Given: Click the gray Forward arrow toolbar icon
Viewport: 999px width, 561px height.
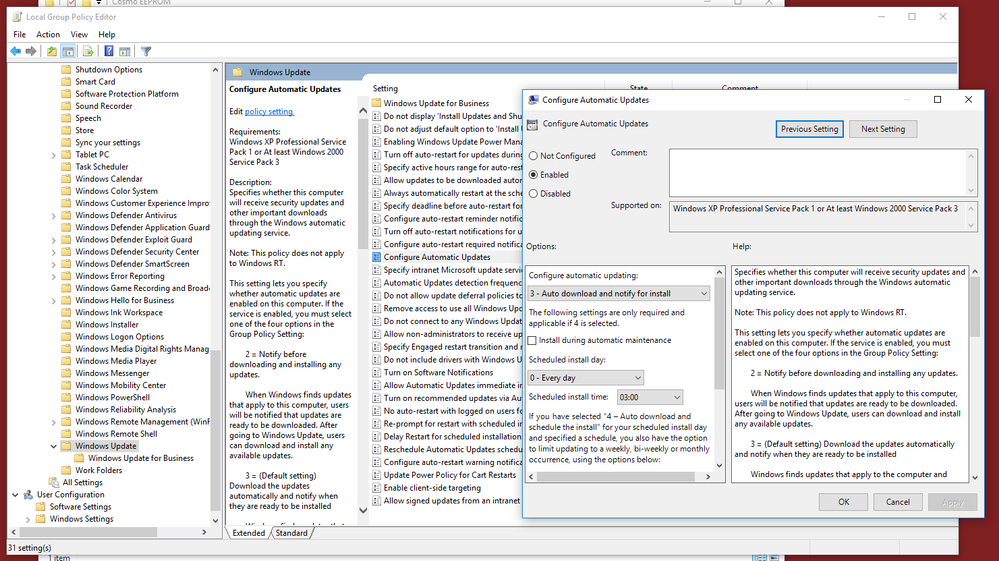Looking at the screenshot, I should click(x=31, y=52).
